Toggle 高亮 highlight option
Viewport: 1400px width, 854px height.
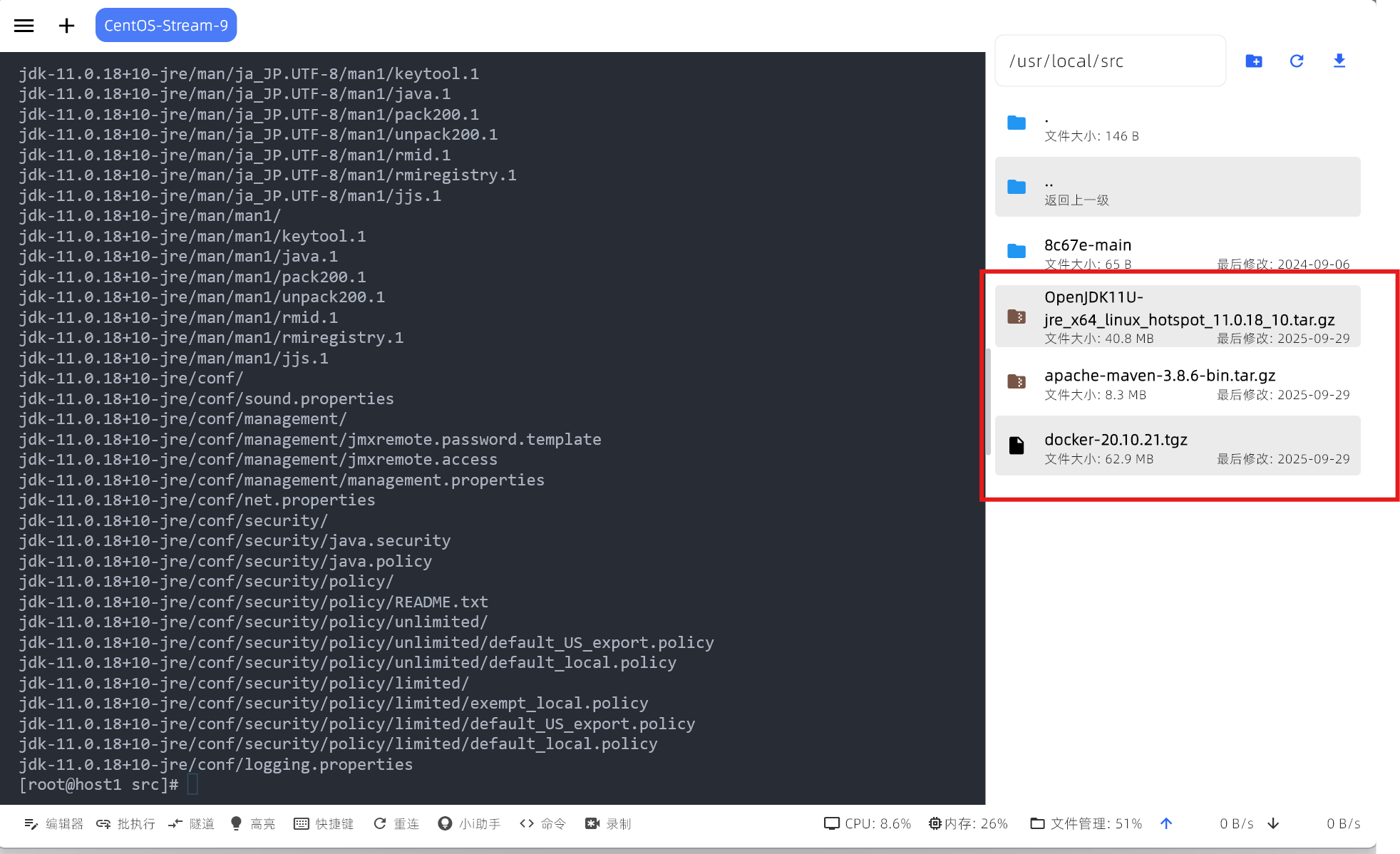tap(253, 824)
